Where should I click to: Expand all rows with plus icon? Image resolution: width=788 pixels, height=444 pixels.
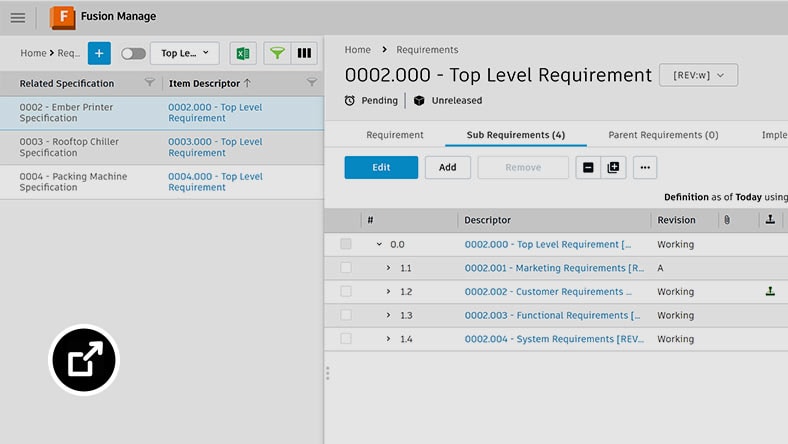tap(614, 168)
